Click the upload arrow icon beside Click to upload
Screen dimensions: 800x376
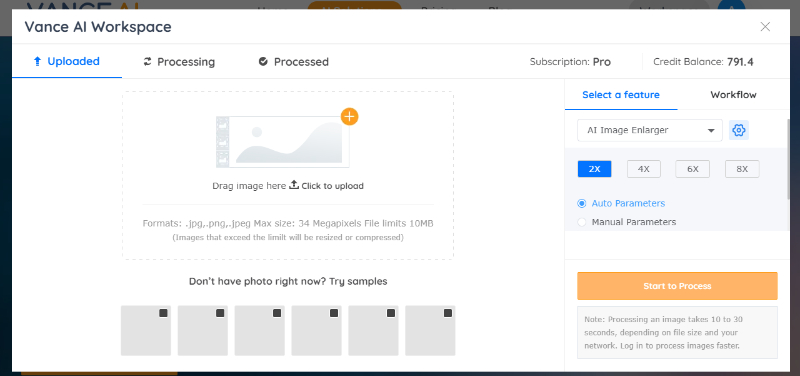tap(294, 185)
